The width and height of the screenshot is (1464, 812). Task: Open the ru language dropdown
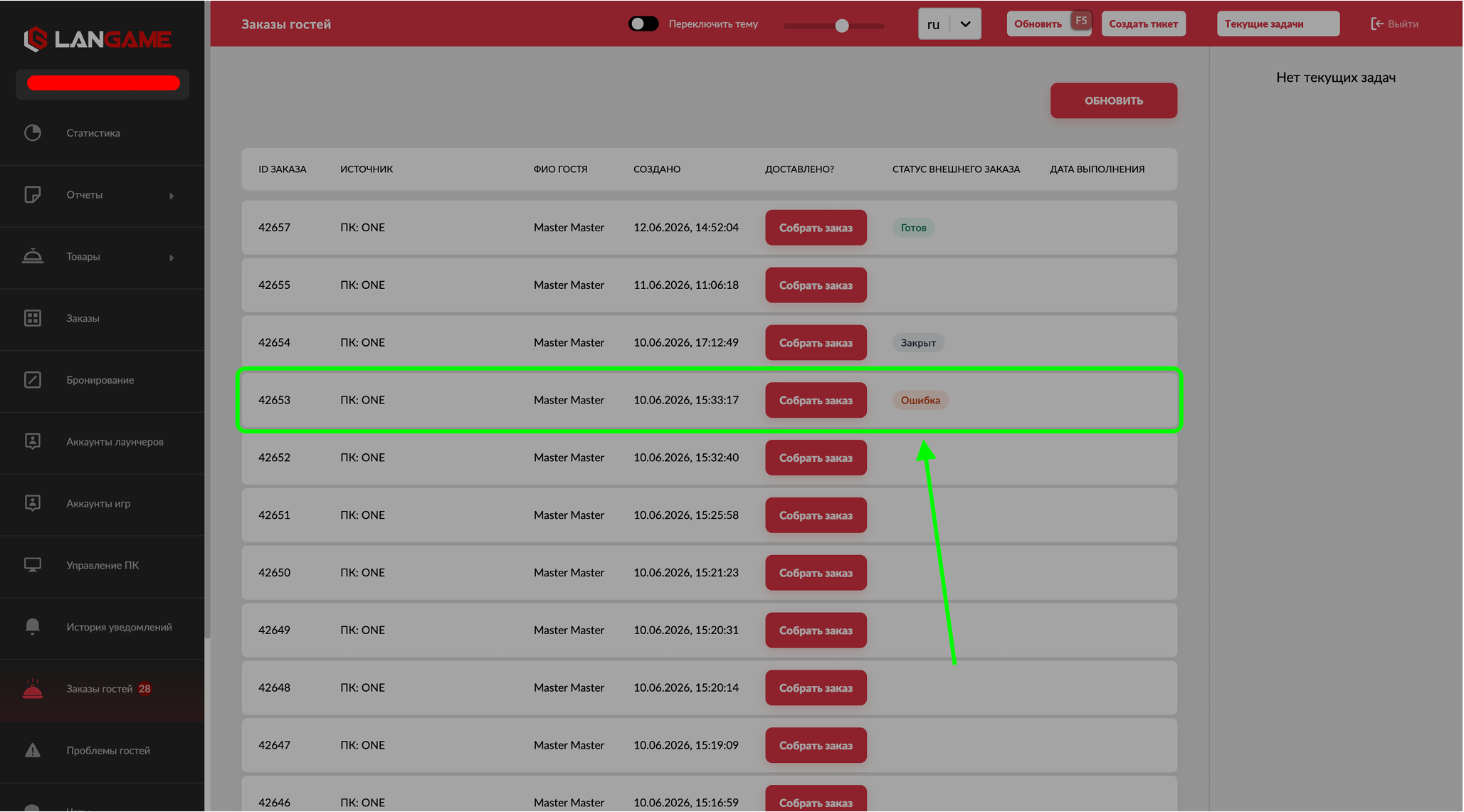(949, 24)
